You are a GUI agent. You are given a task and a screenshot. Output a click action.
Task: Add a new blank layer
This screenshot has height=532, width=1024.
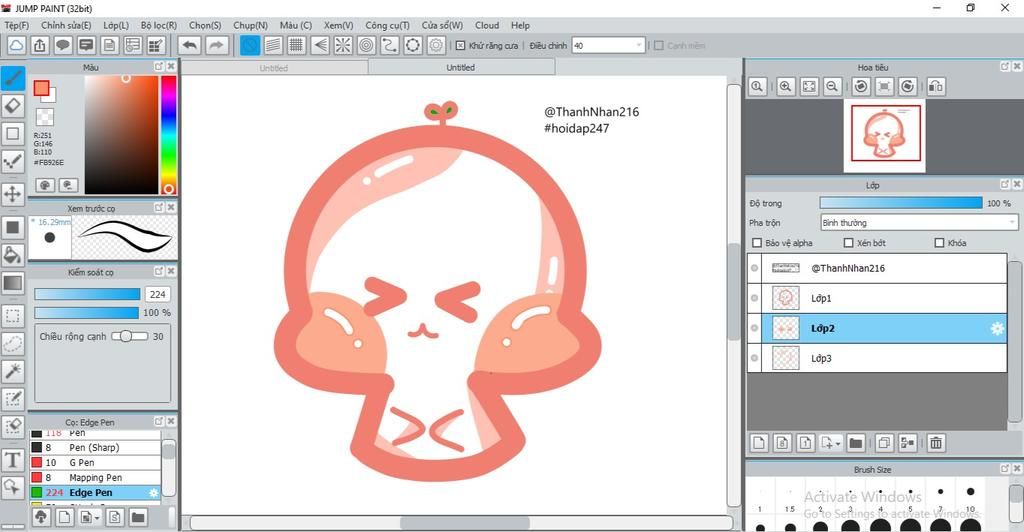click(x=759, y=443)
